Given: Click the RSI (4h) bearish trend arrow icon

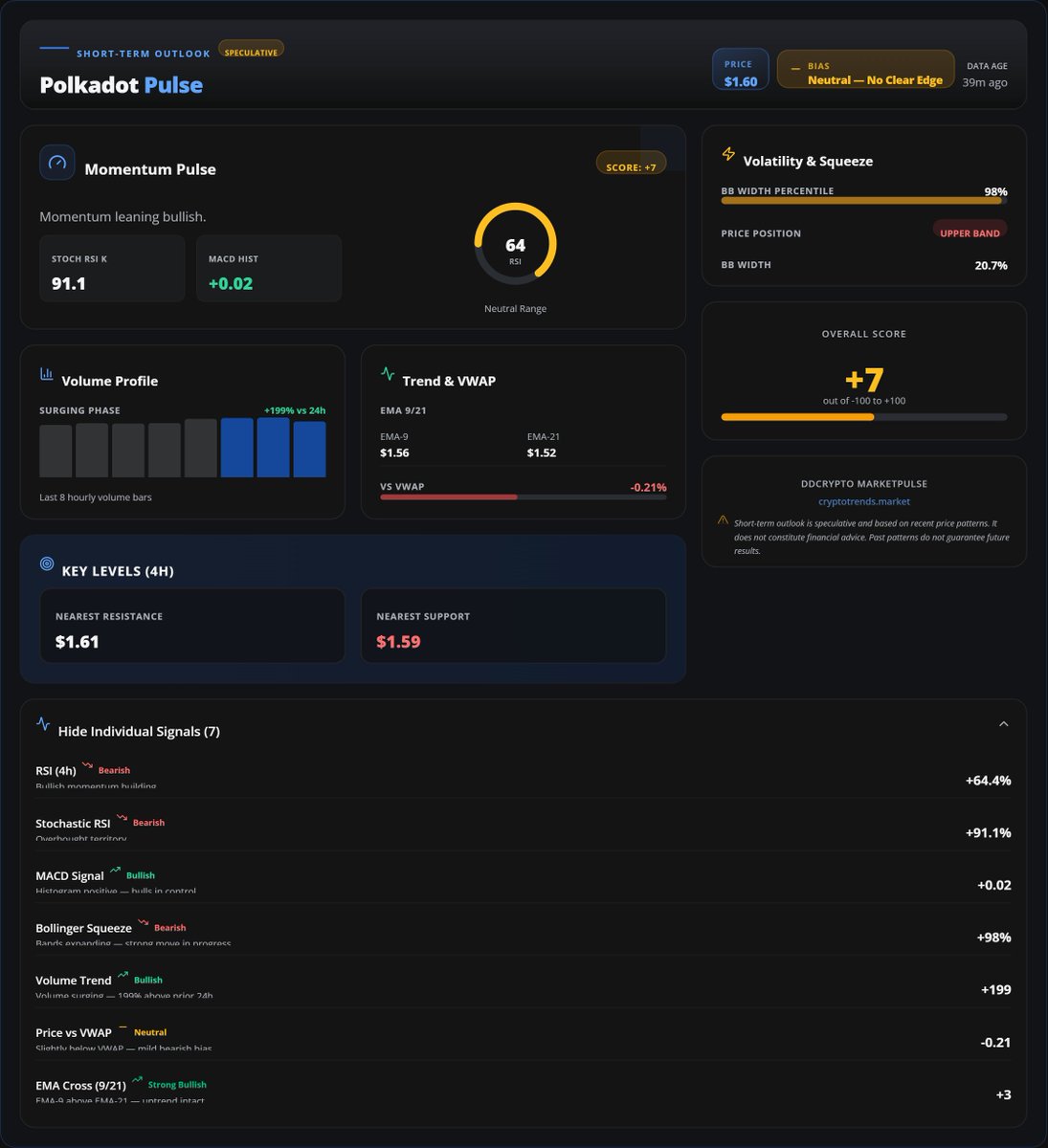Looking at the screenshot, I should point(88,766).
